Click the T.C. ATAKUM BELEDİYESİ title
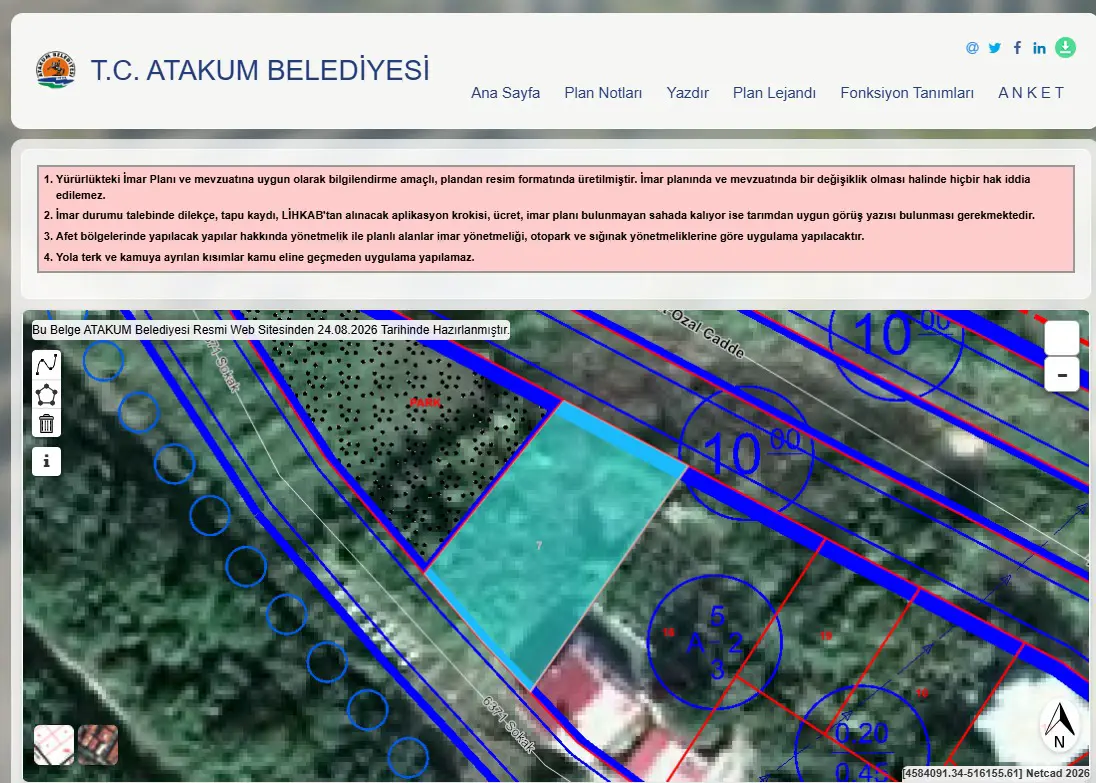 (x=260, y=70)
